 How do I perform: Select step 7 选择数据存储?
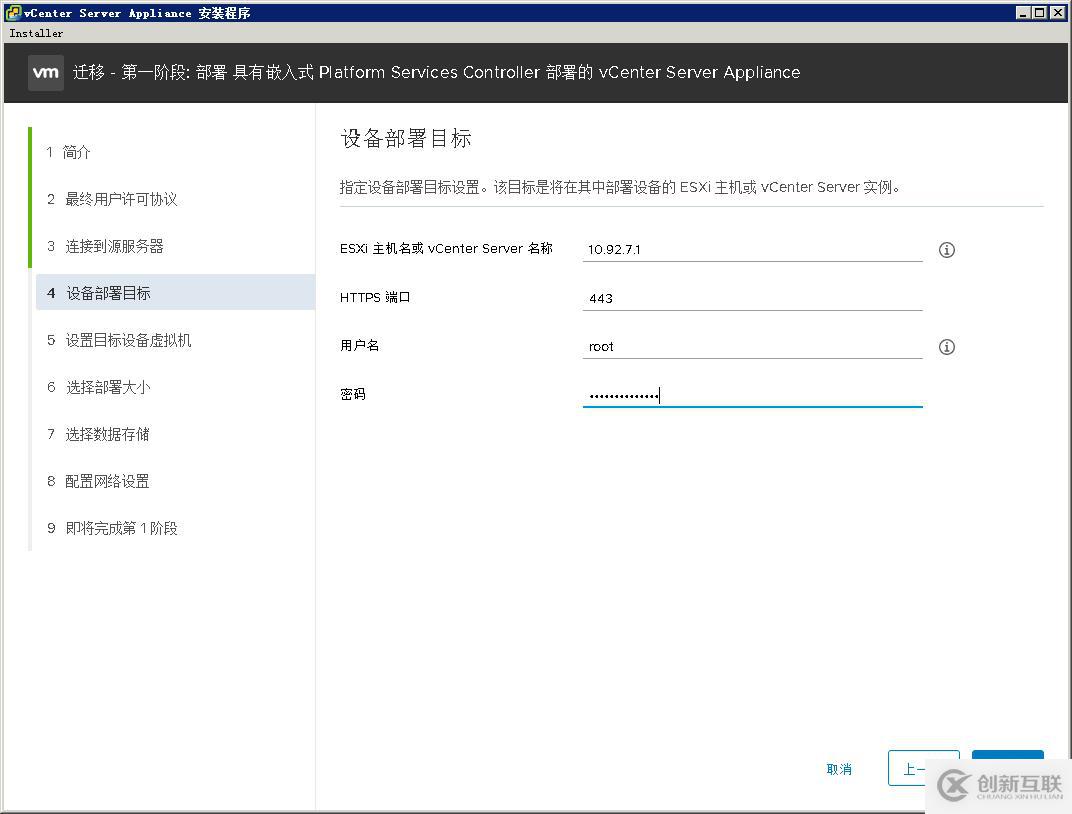(98, 434)
